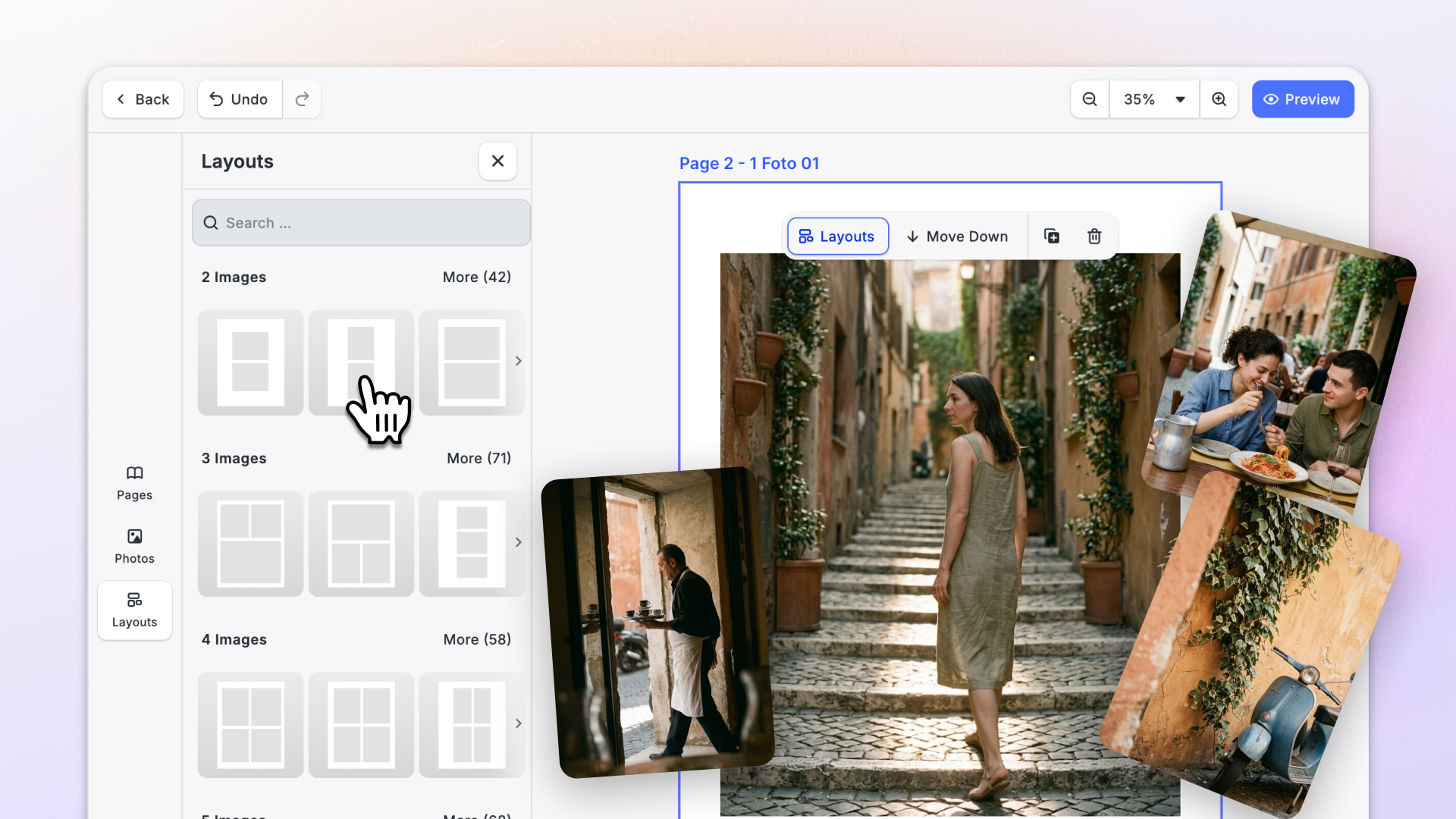Viewport: 1456px width, 819px height.
Task: Select the woman on stairs photo
Action: coord(949,534)
